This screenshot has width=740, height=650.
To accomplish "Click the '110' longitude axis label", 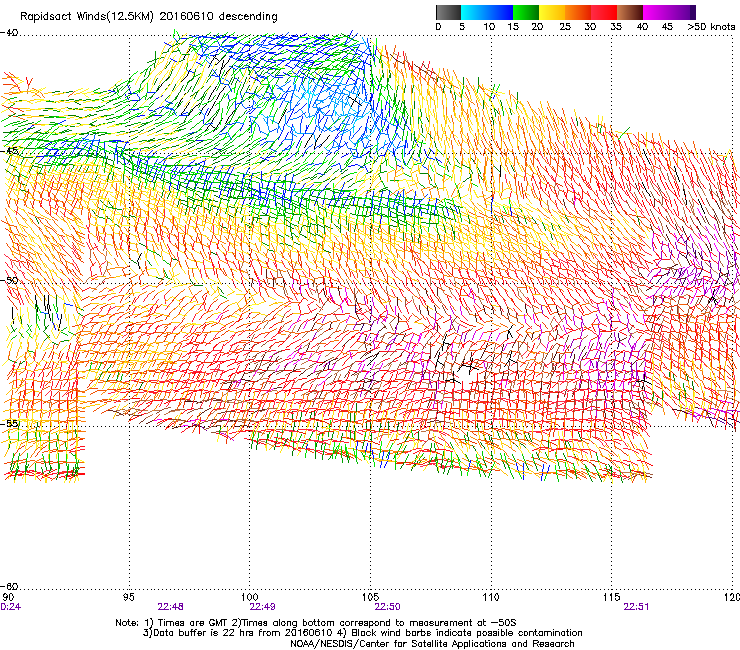I will pyautogui.click(x=491, y=597).
